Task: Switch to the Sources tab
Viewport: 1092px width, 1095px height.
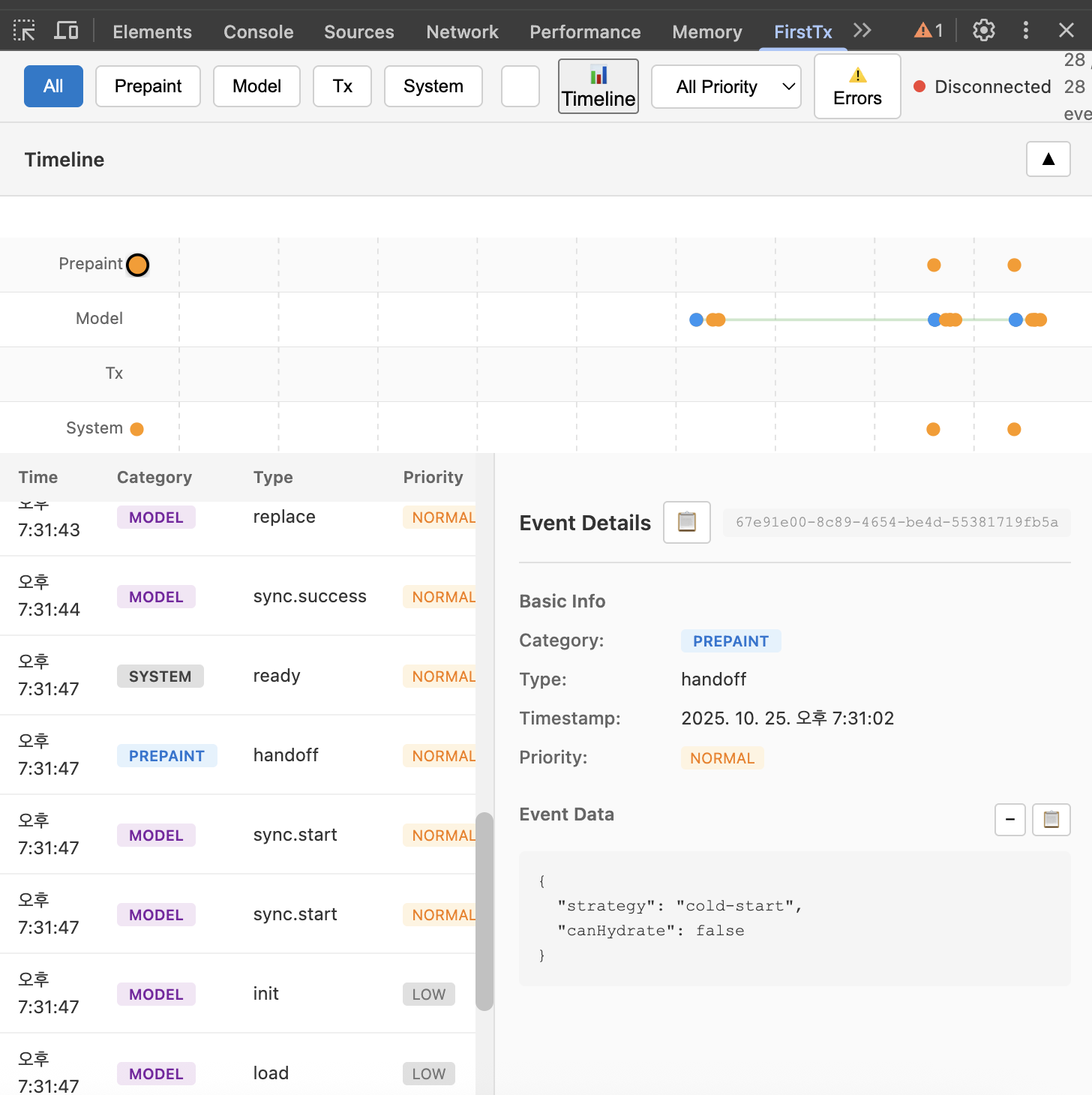Action: (x=358, y=31)
